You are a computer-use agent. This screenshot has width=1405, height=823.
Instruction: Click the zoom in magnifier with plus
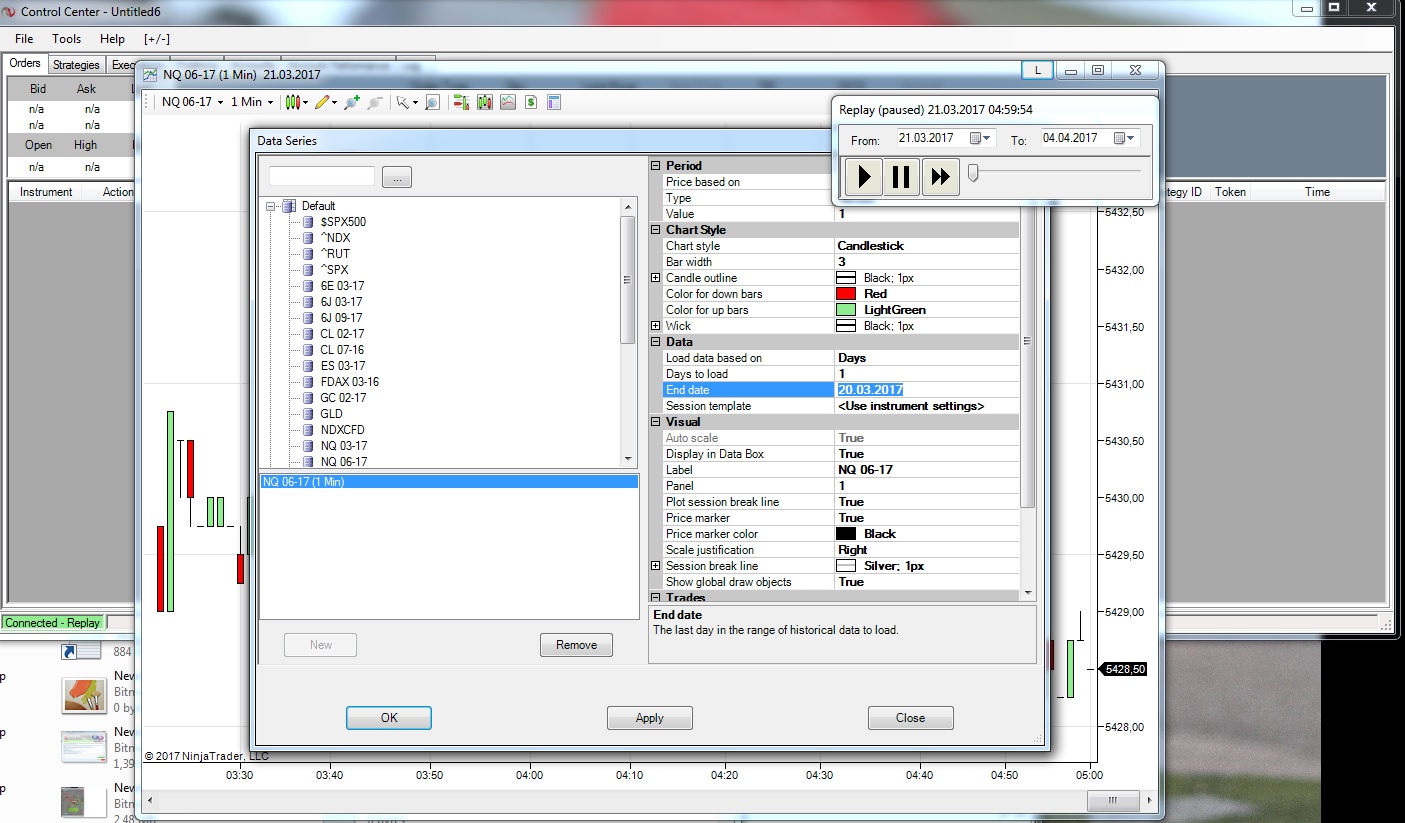tap(351, 102)
